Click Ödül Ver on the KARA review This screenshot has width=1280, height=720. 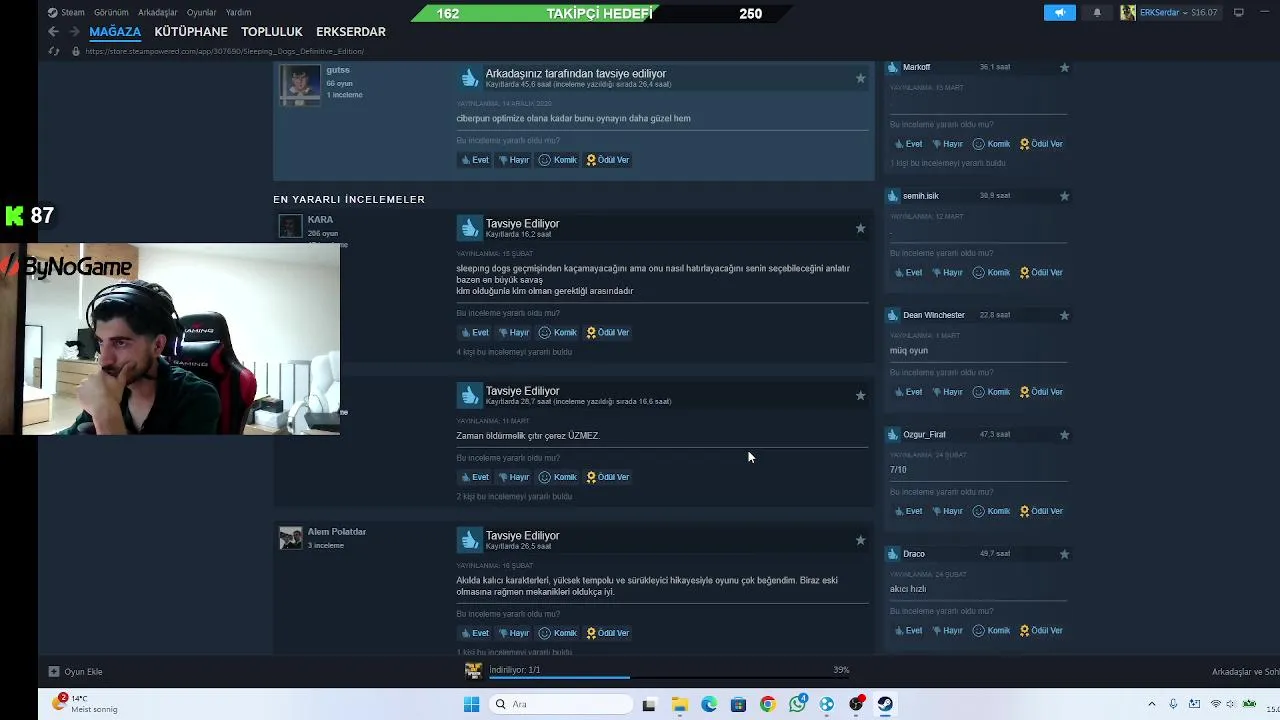click(x=608, y=333)
